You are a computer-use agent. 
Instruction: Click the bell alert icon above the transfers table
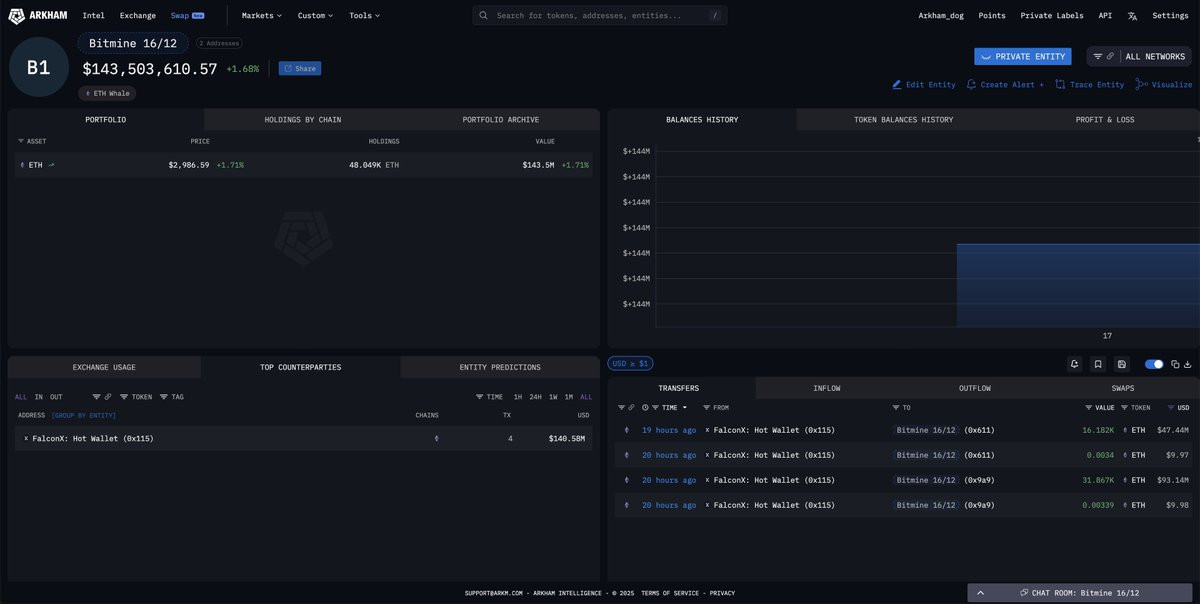click(1074, 364)
